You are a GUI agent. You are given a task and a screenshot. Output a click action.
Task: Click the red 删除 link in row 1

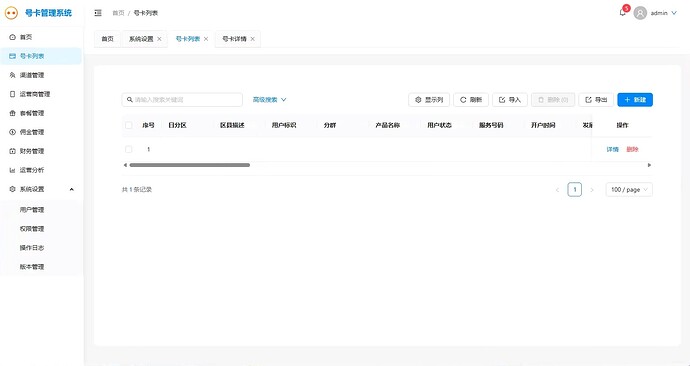[632, 150]
